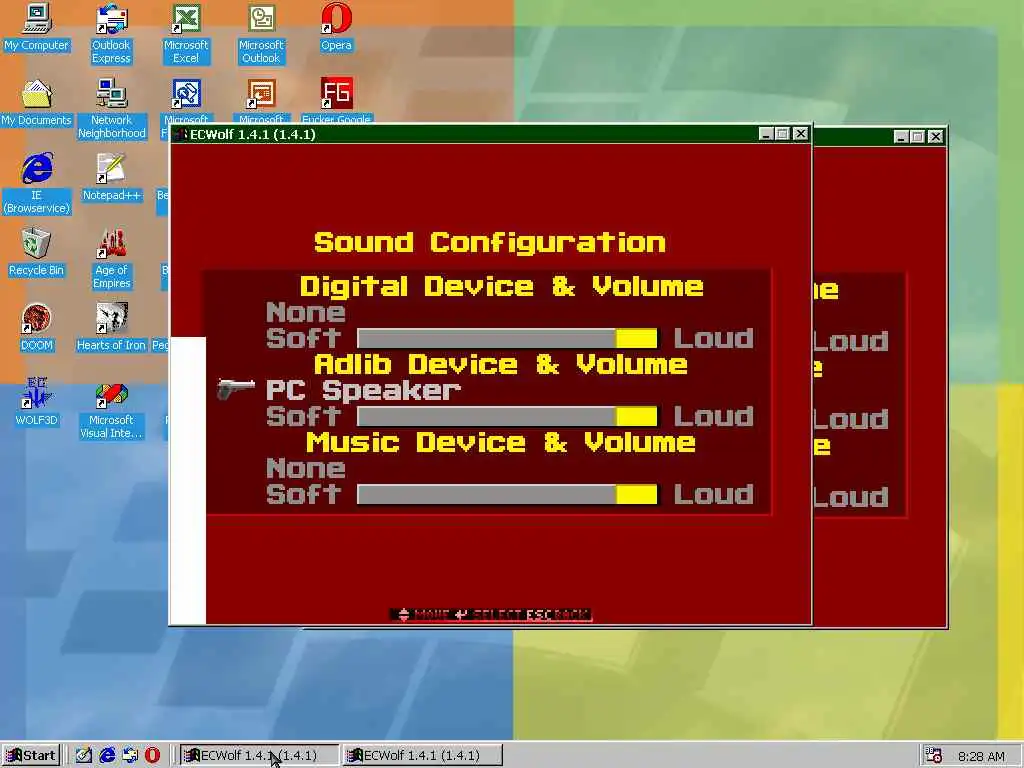Launch Outlook Express from the desktop
The image size is (1024, 768).
click(111, 33)
